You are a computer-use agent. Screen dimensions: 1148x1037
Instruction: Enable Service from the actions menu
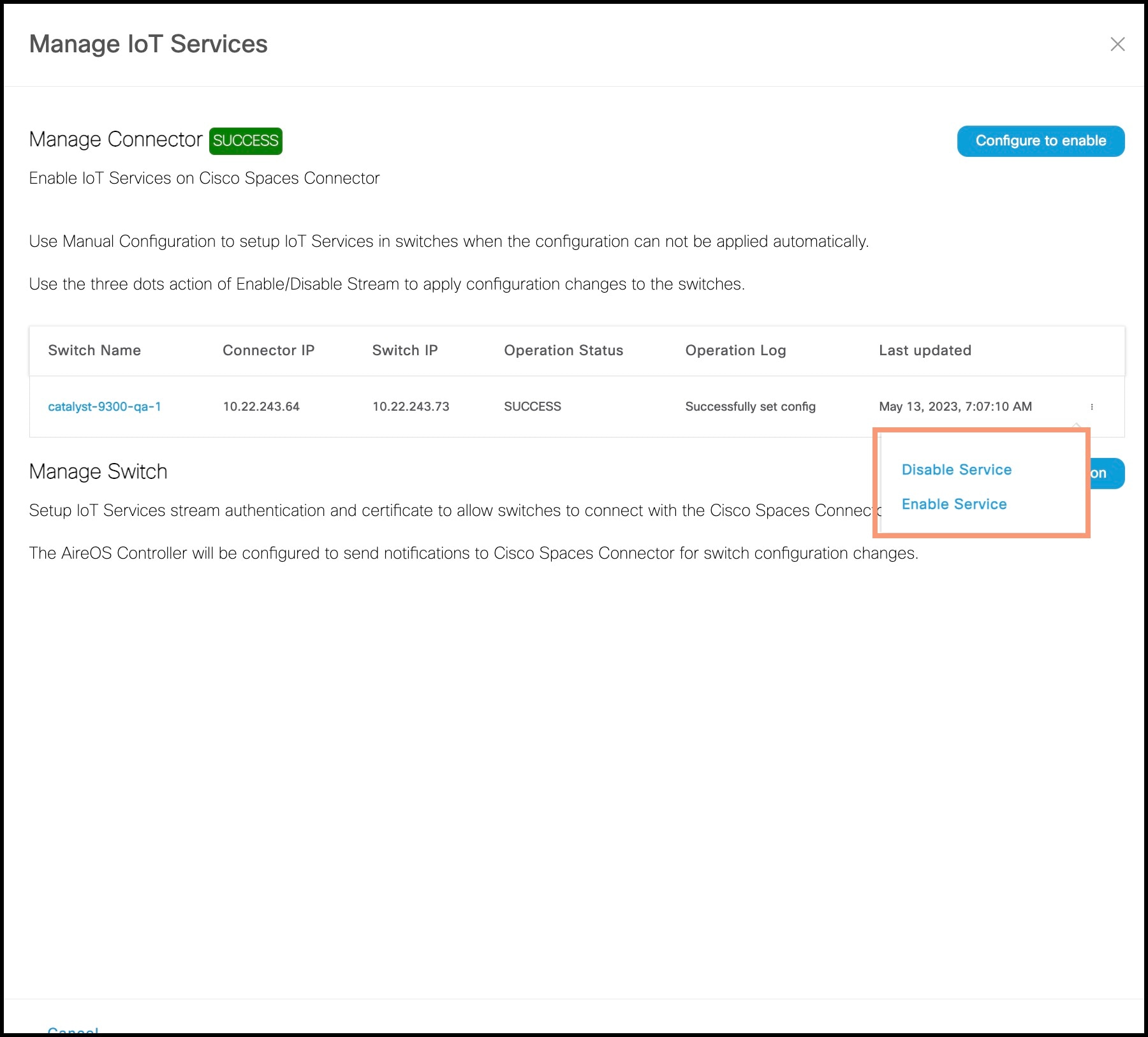click(x=953, y=504)
